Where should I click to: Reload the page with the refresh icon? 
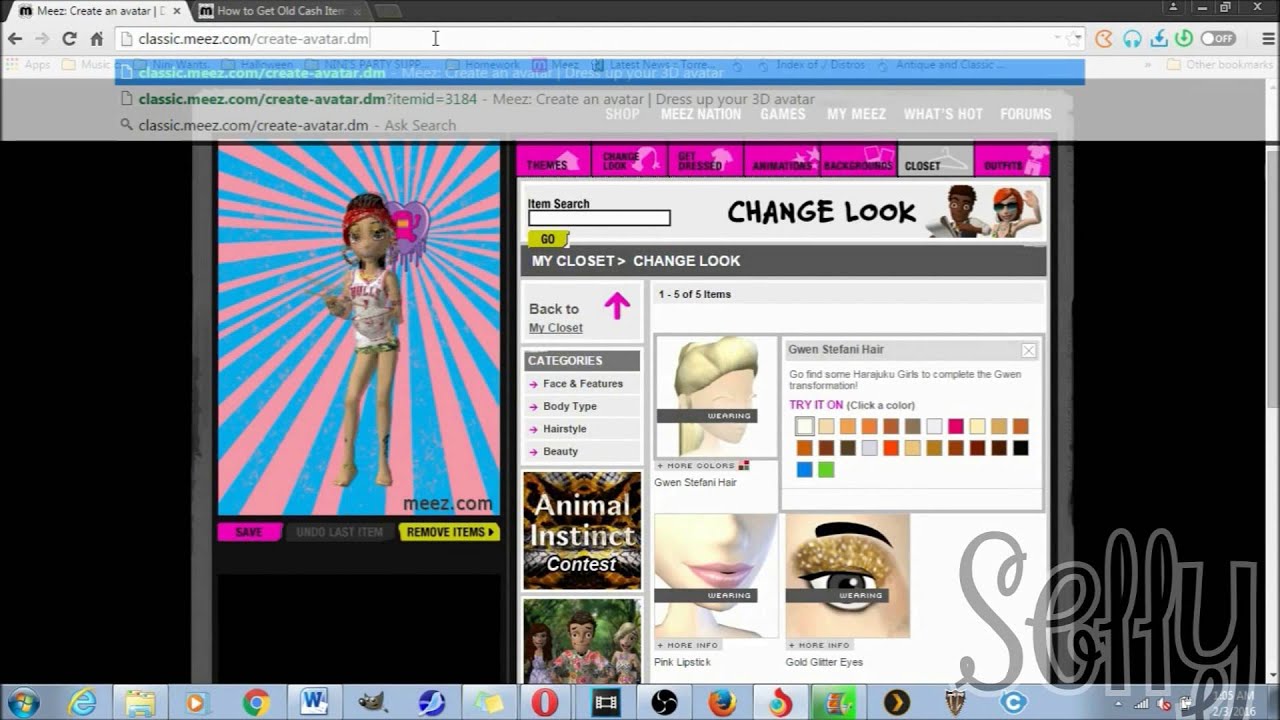[69, 39]
